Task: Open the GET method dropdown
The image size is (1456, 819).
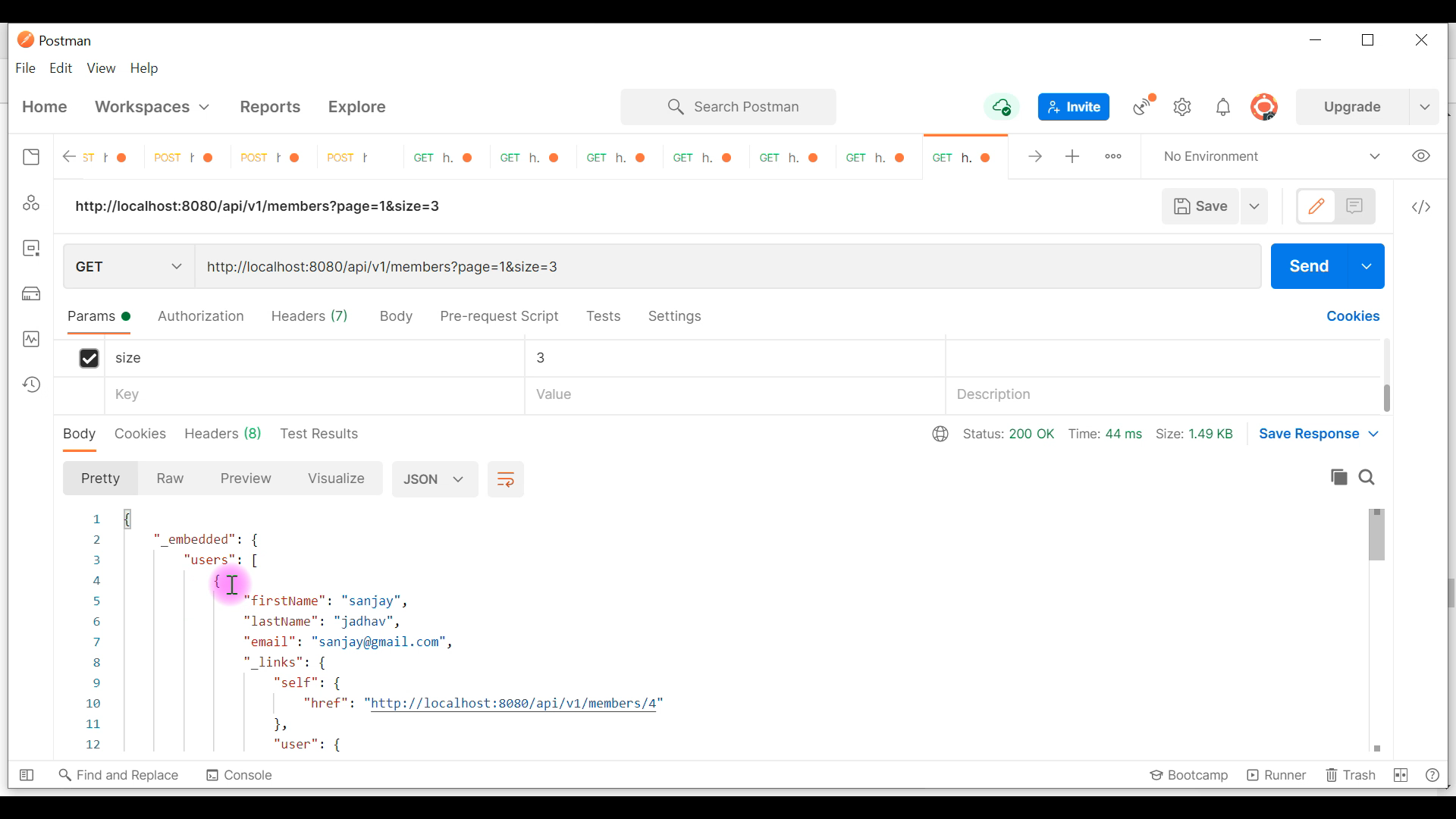Action: (127, 266)
